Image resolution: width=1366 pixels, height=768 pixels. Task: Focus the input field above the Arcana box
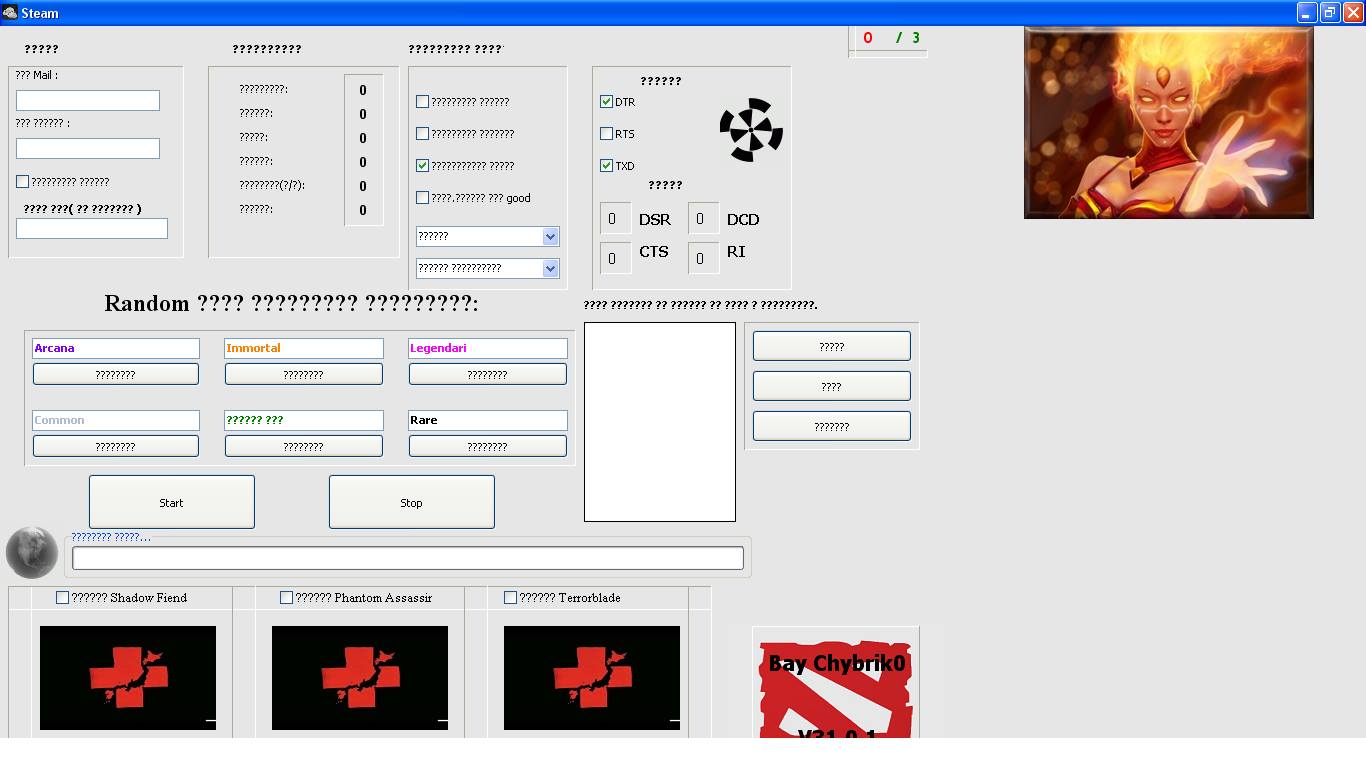pos(92,228)
